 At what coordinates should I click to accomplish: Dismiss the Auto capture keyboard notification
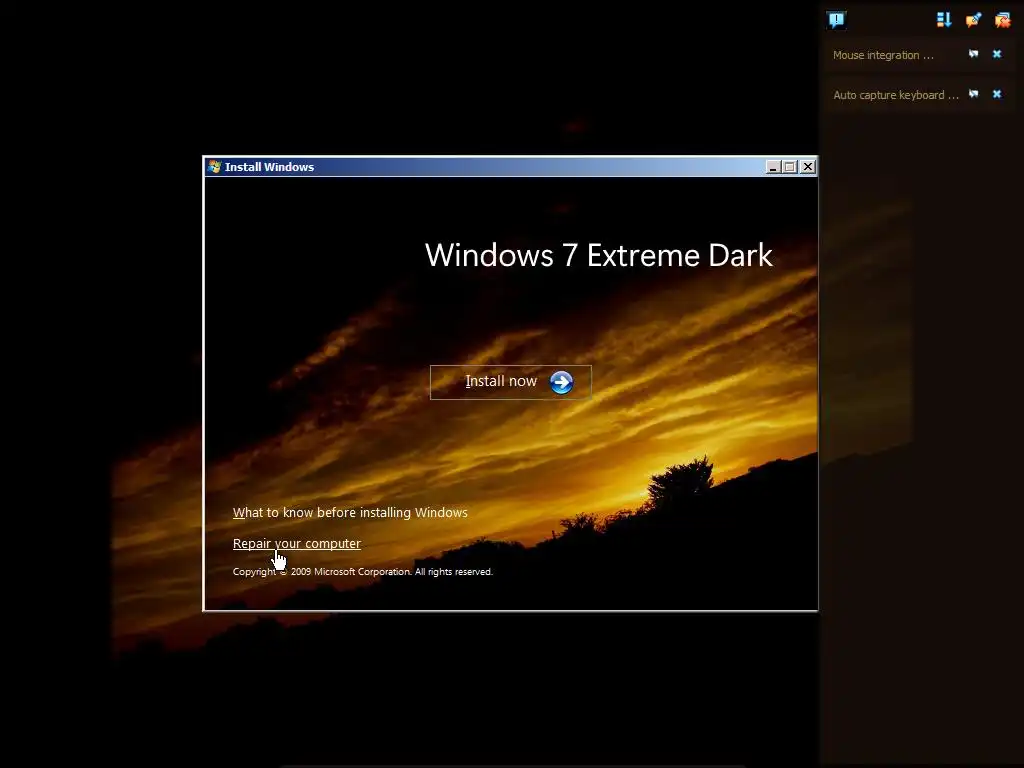(997, 94)
